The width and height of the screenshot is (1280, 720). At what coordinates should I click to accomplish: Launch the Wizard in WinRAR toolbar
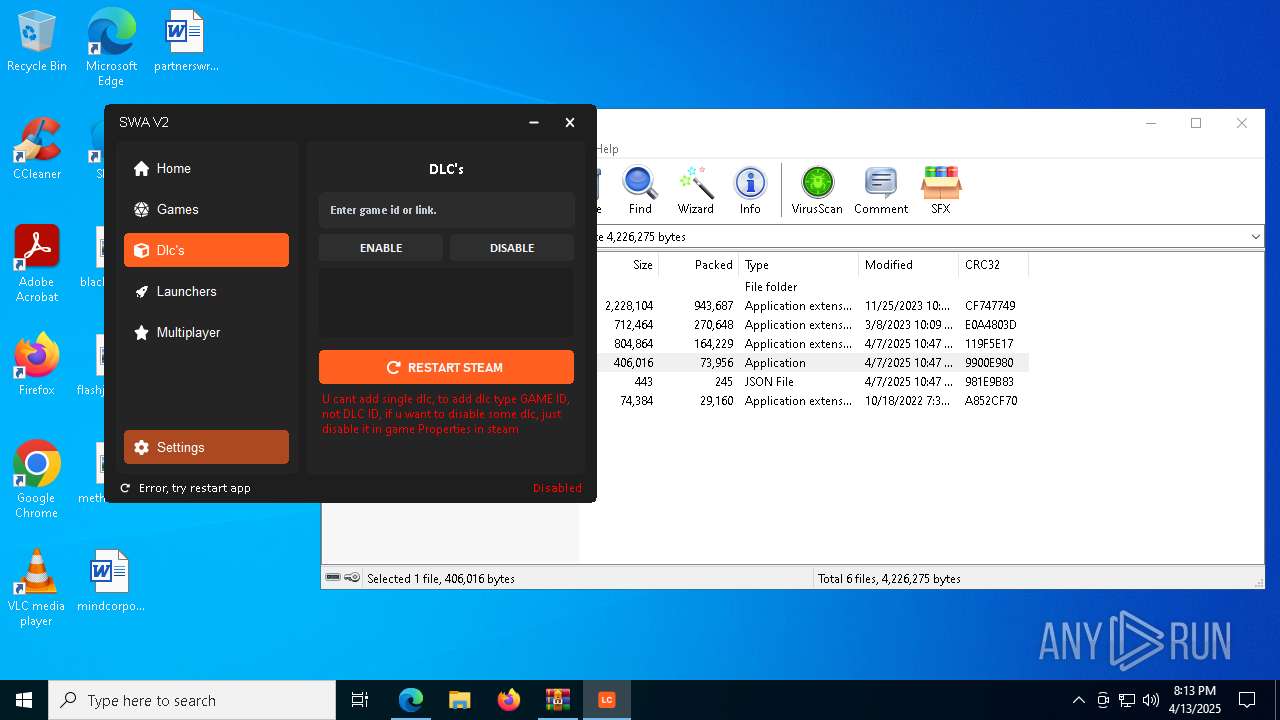click(695, 190)
